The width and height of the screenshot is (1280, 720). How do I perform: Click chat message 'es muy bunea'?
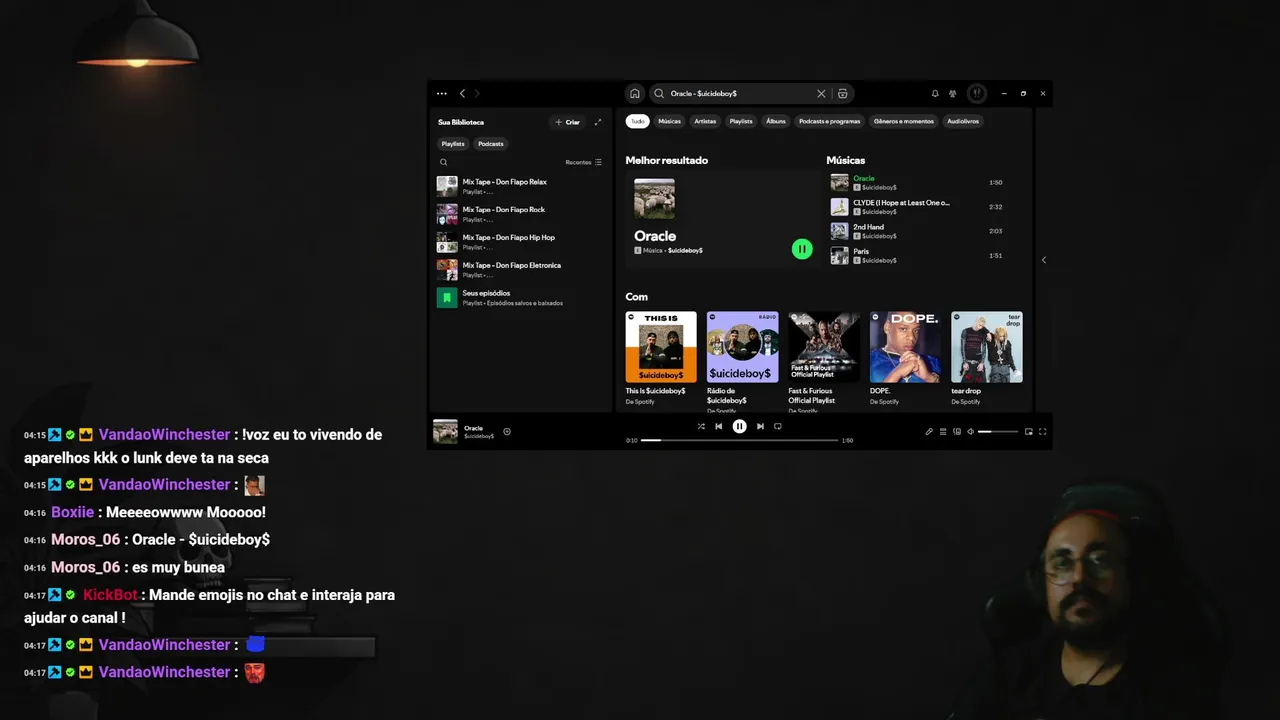(178, 567)
